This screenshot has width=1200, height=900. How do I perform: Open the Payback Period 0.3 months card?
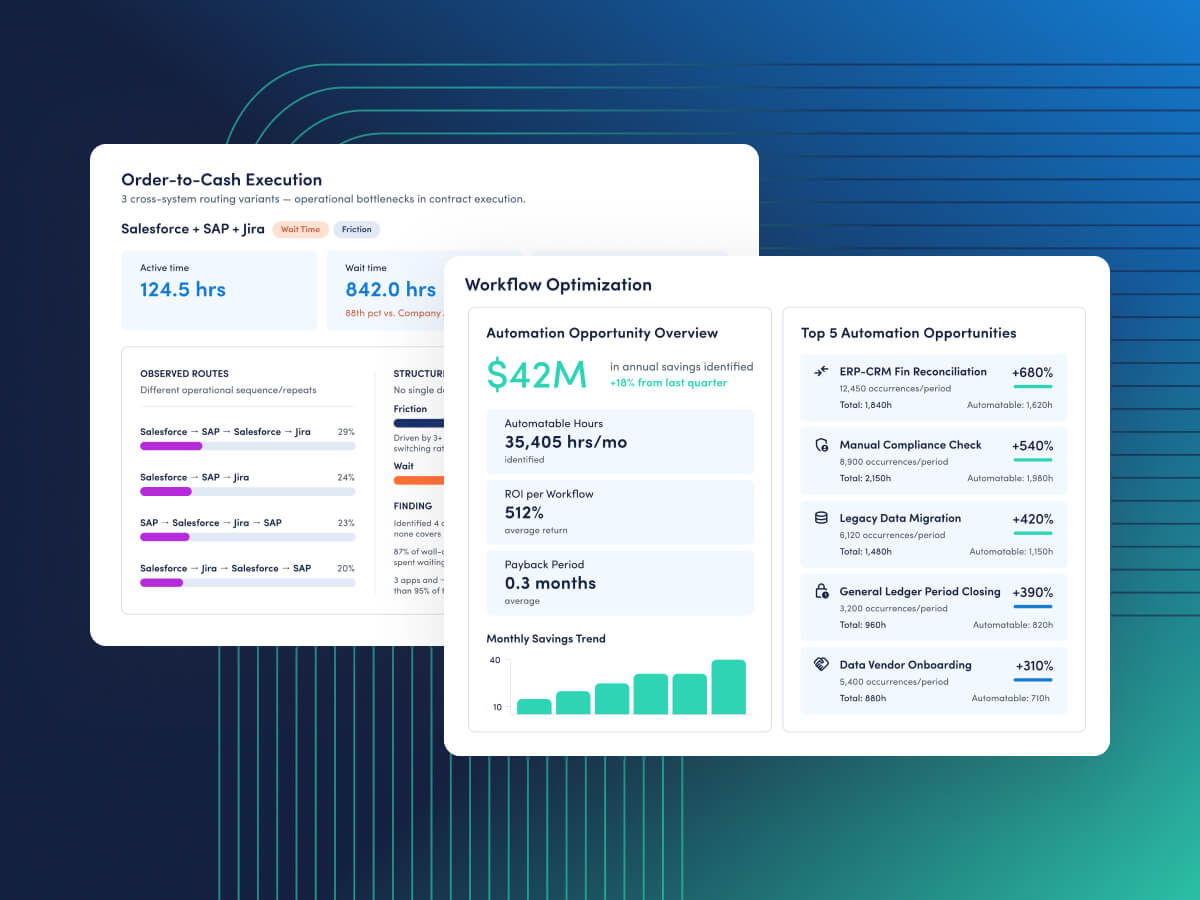(620, 583)
